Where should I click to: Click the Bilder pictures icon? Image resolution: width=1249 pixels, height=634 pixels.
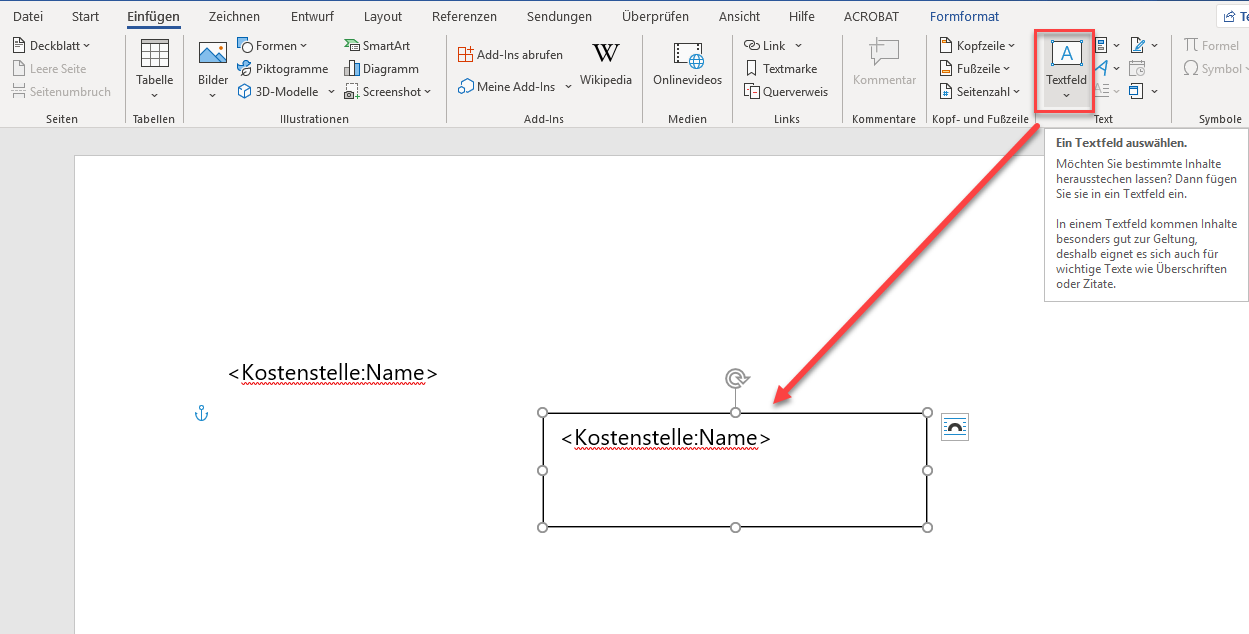(212, 60)
